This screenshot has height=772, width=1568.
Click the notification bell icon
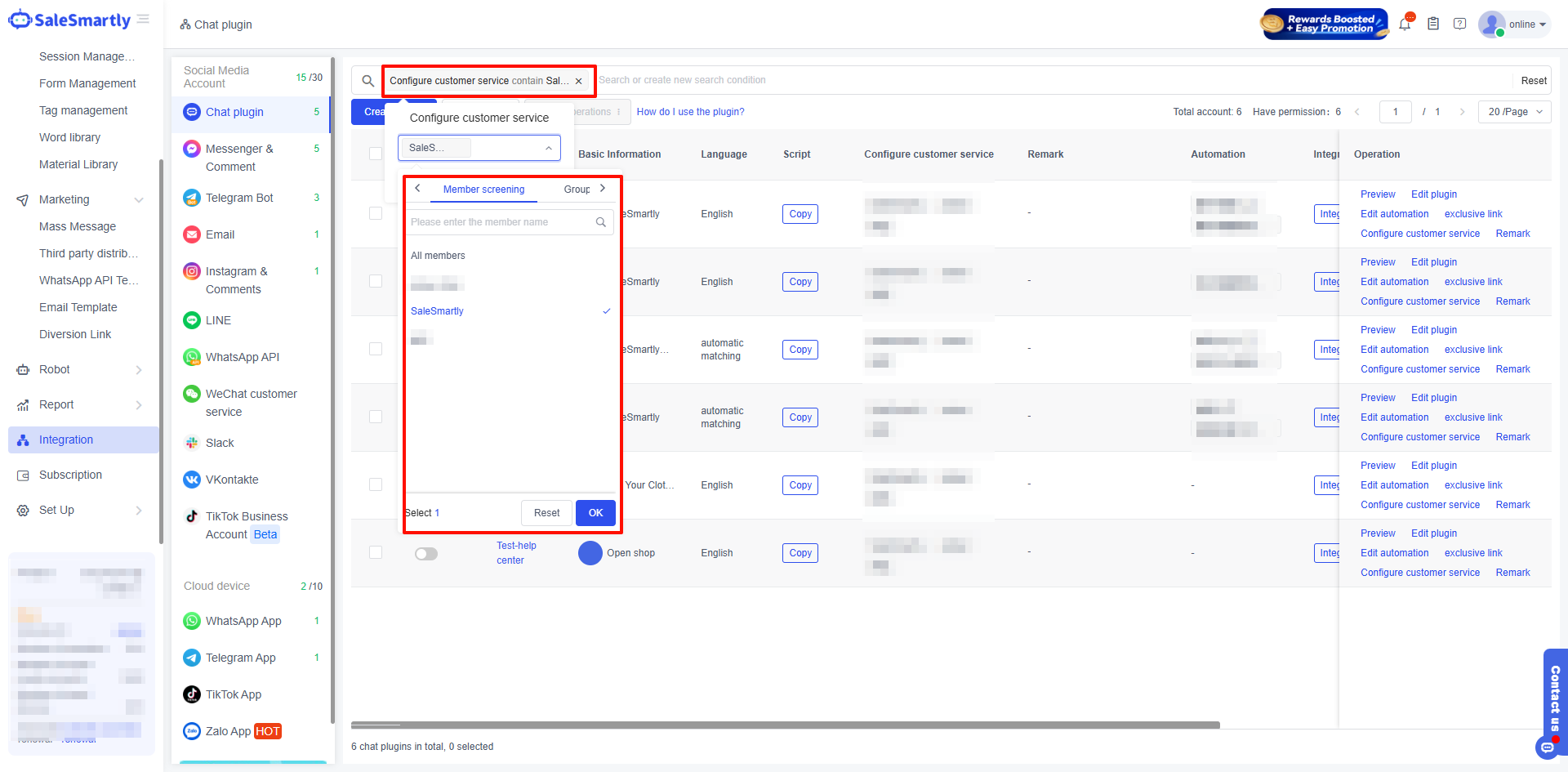(1405, 24)
